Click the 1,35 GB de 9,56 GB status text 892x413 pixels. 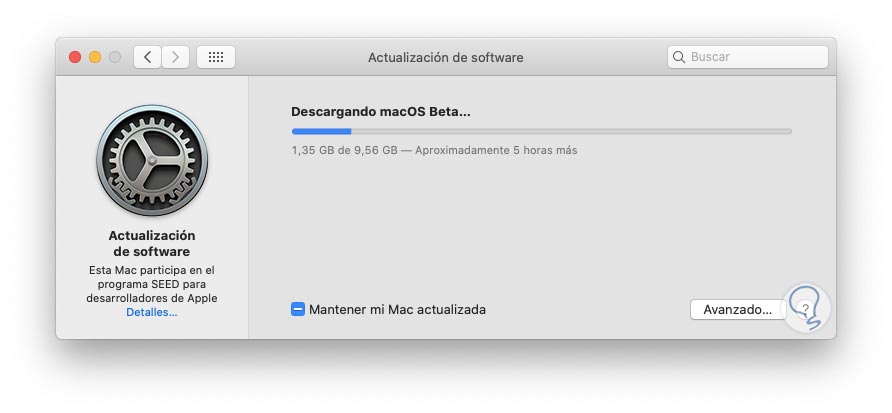[434, 151]
